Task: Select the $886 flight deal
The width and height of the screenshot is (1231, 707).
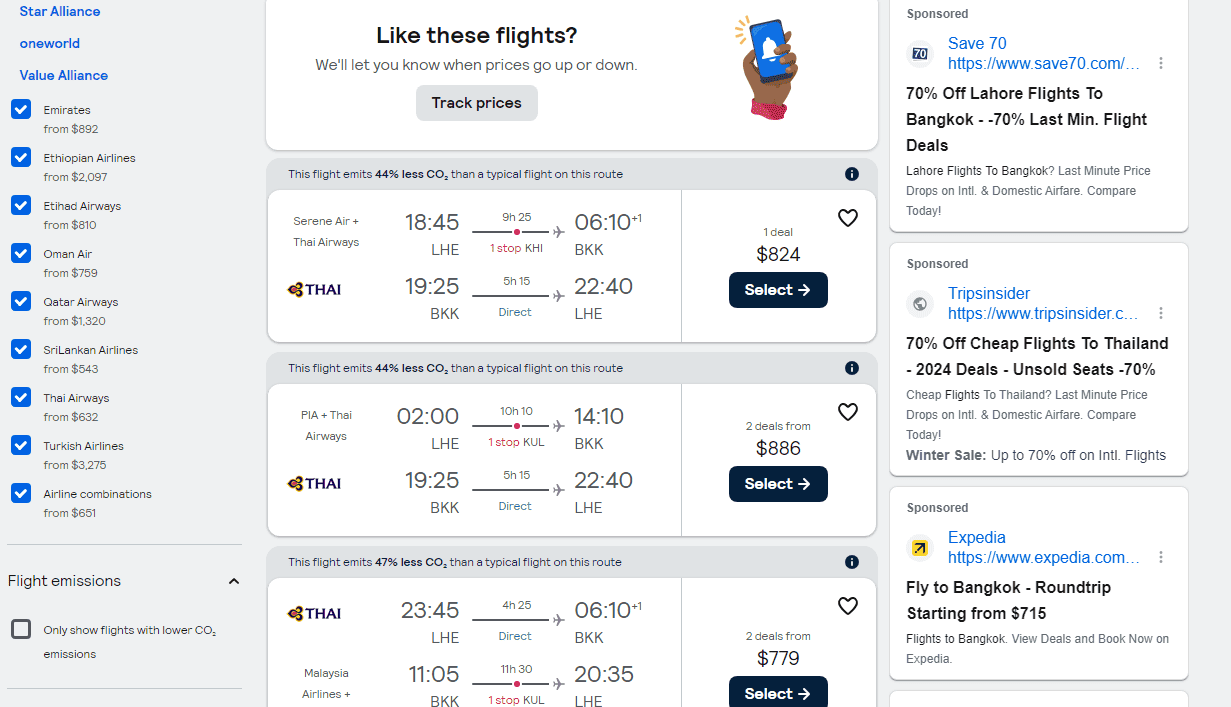Action: tap(778, 484)
